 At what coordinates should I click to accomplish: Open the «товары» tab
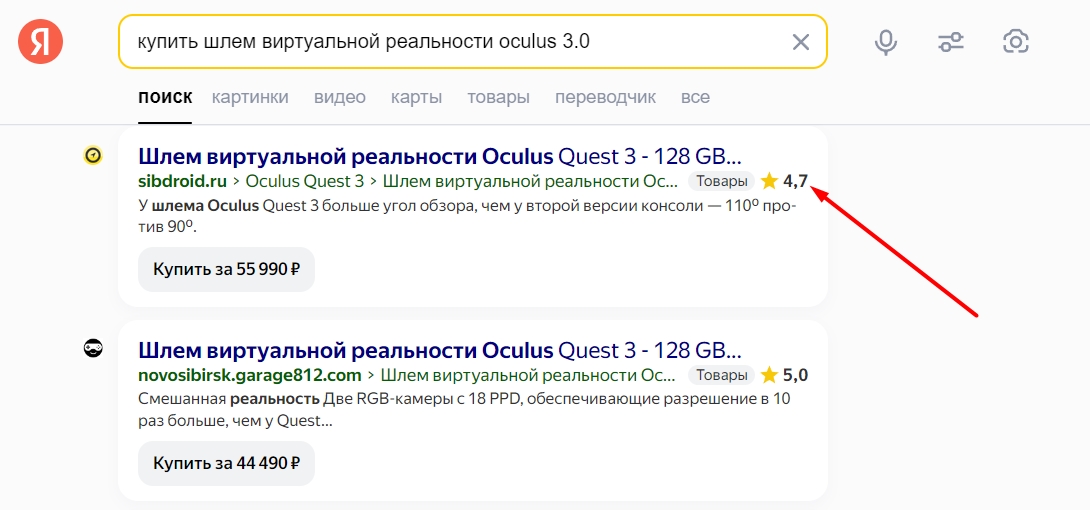click(x=498, y=97)
